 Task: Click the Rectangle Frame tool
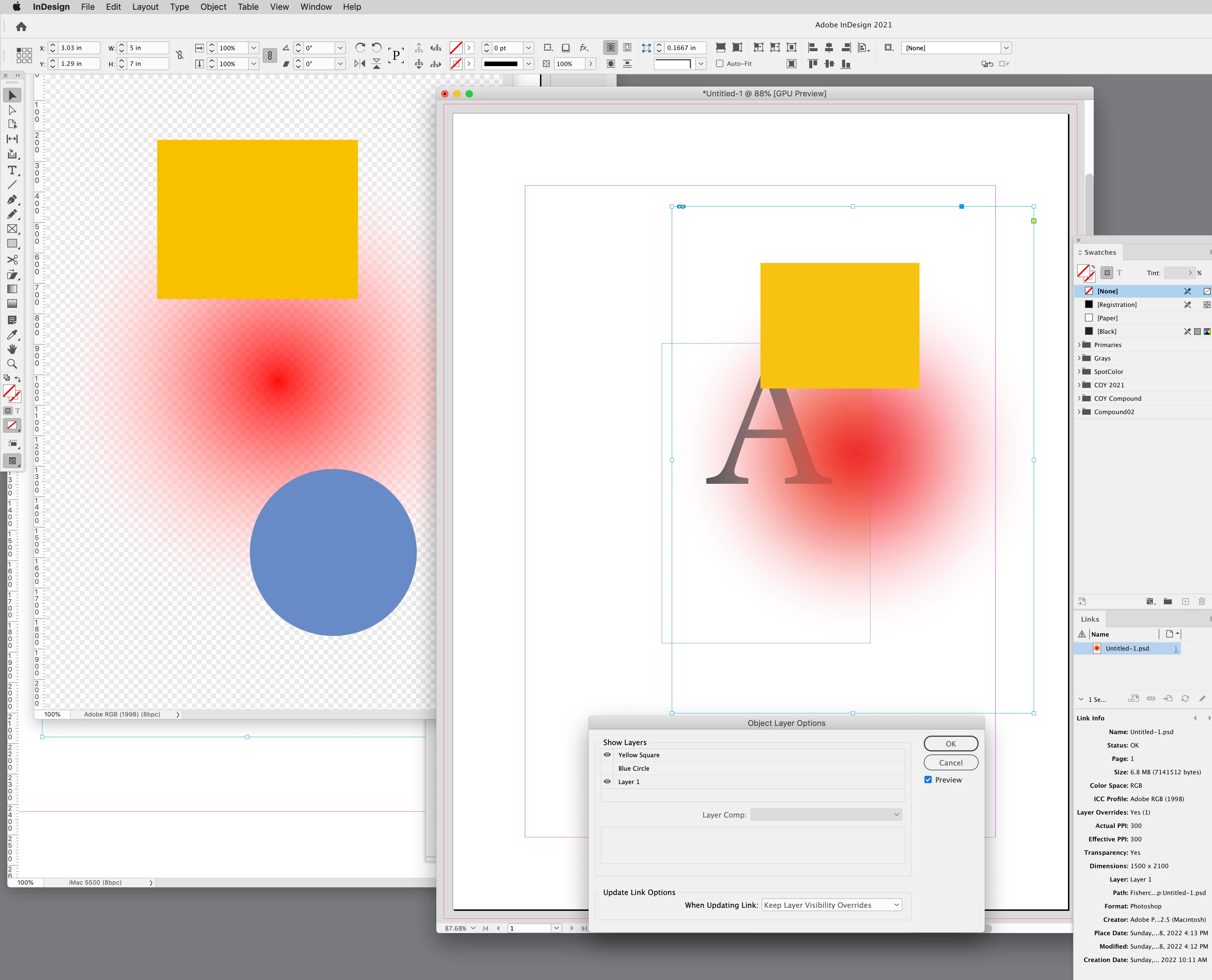(12, 229)
